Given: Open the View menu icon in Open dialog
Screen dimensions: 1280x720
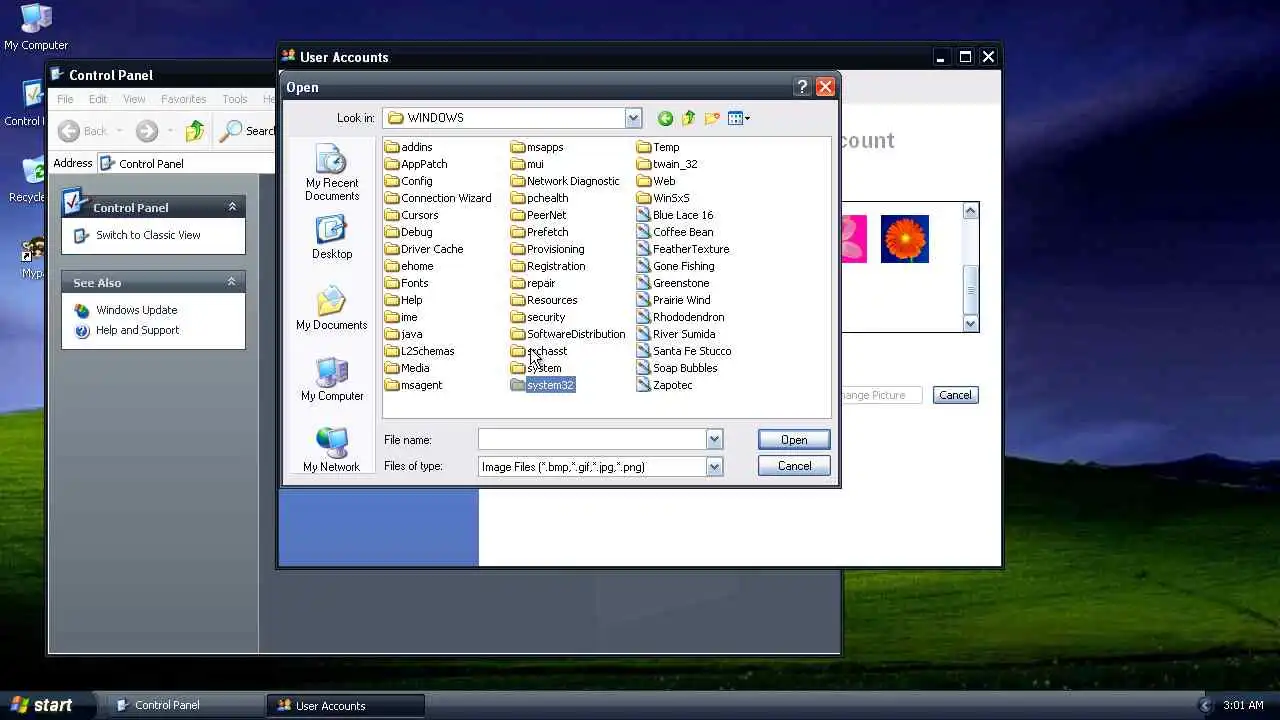Looking at the screenshot, I should 739,118.
